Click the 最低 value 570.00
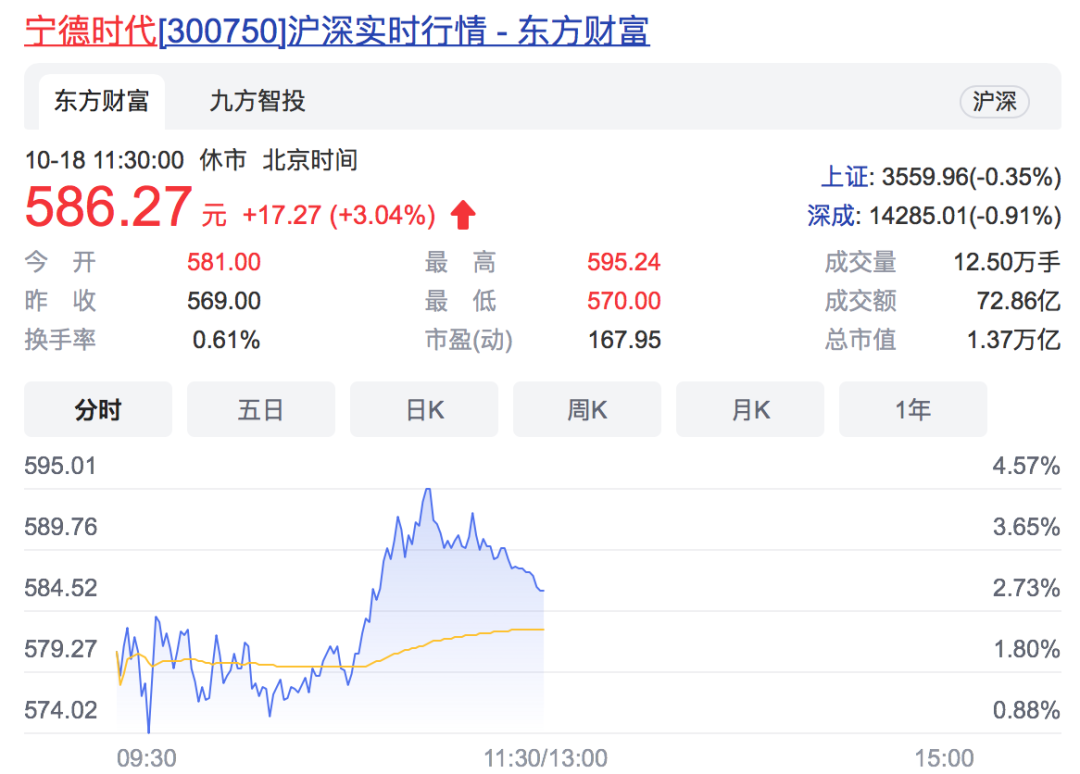 623,300
